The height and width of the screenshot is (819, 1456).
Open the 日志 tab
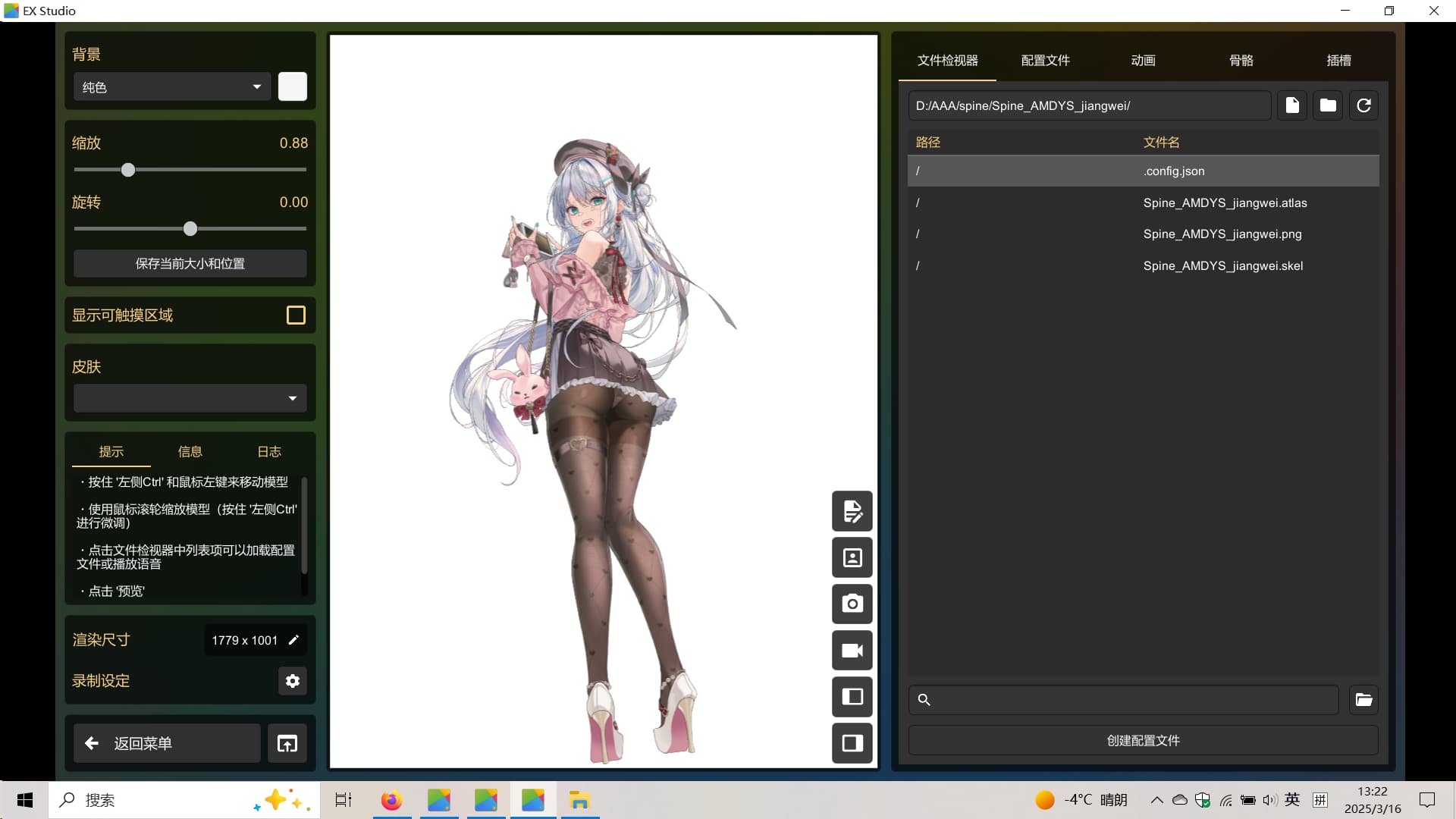click(x=269, y=451)
